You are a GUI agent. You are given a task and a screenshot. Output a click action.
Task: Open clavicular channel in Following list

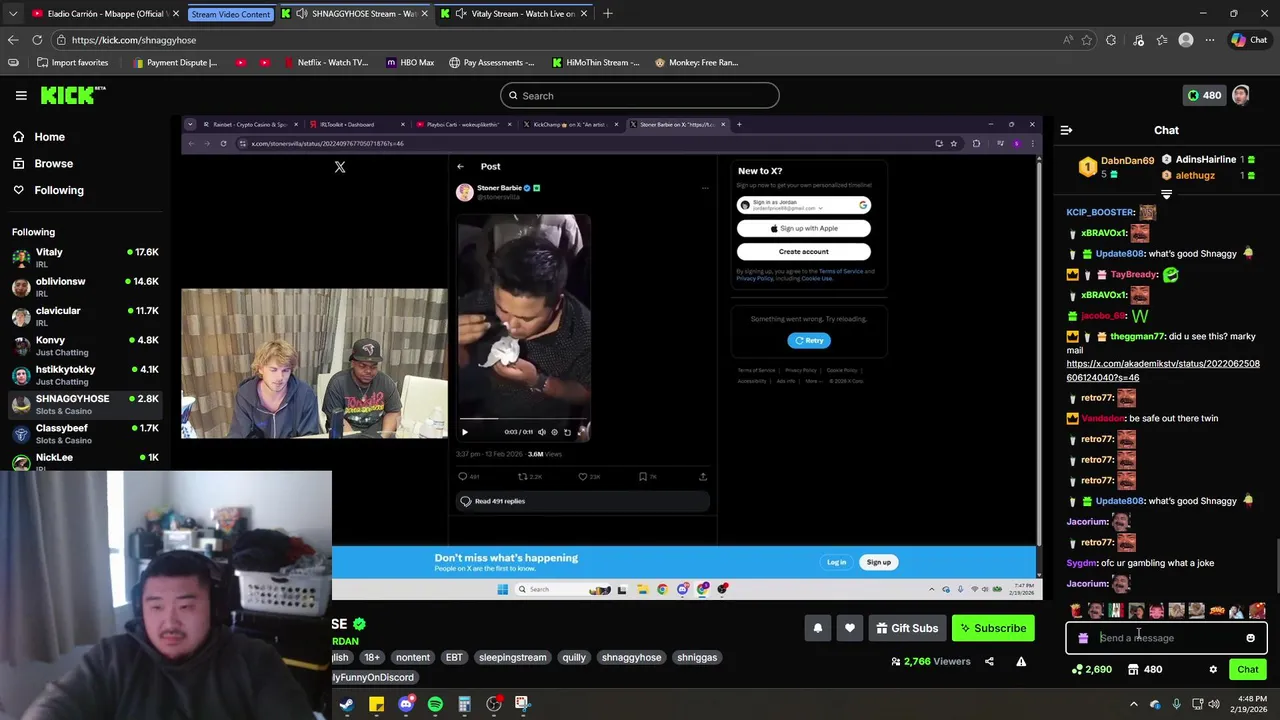[x=85, y=316]
